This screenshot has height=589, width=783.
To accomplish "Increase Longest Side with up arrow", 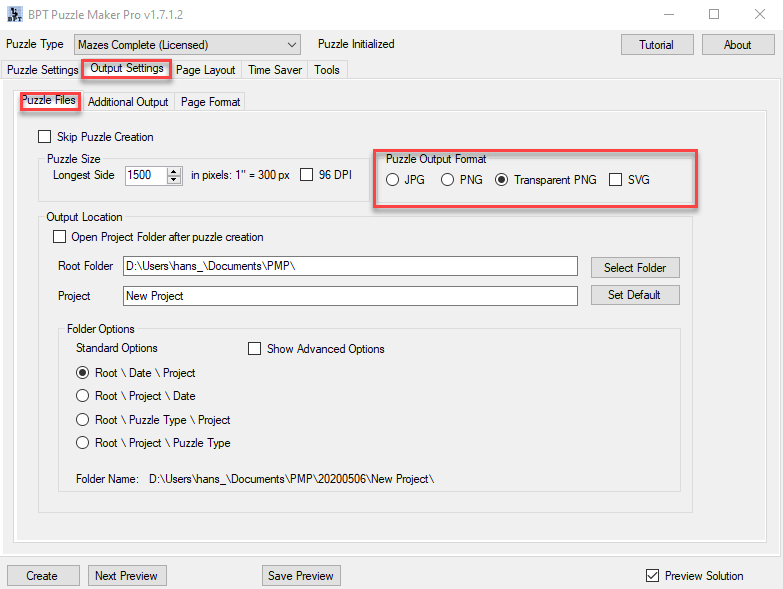I will (174, 171).
